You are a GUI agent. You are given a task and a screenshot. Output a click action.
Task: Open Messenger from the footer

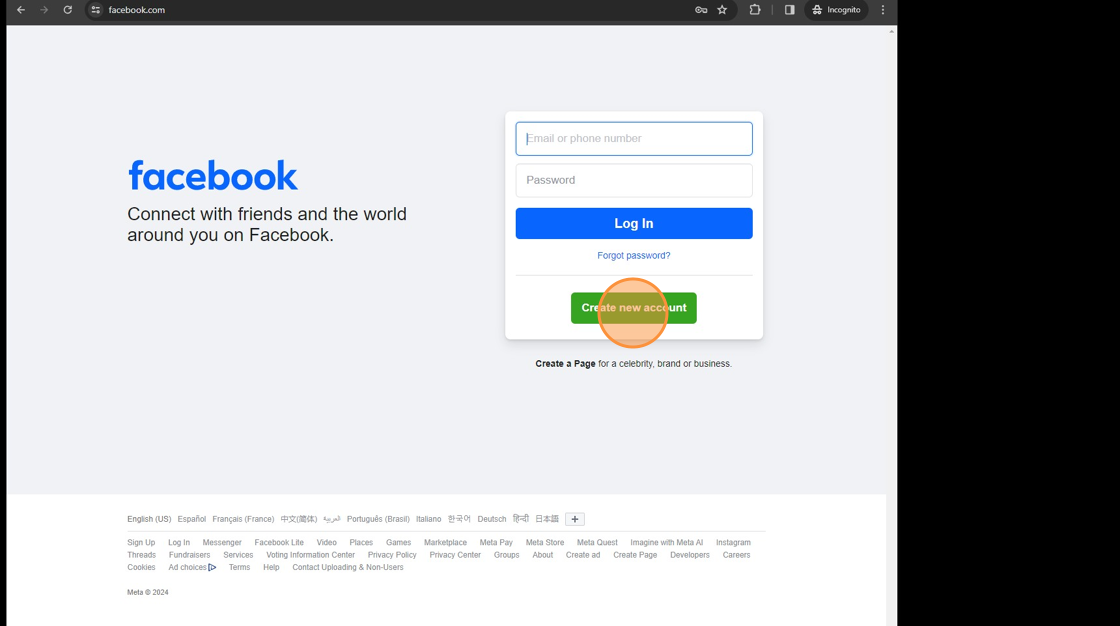221,543
